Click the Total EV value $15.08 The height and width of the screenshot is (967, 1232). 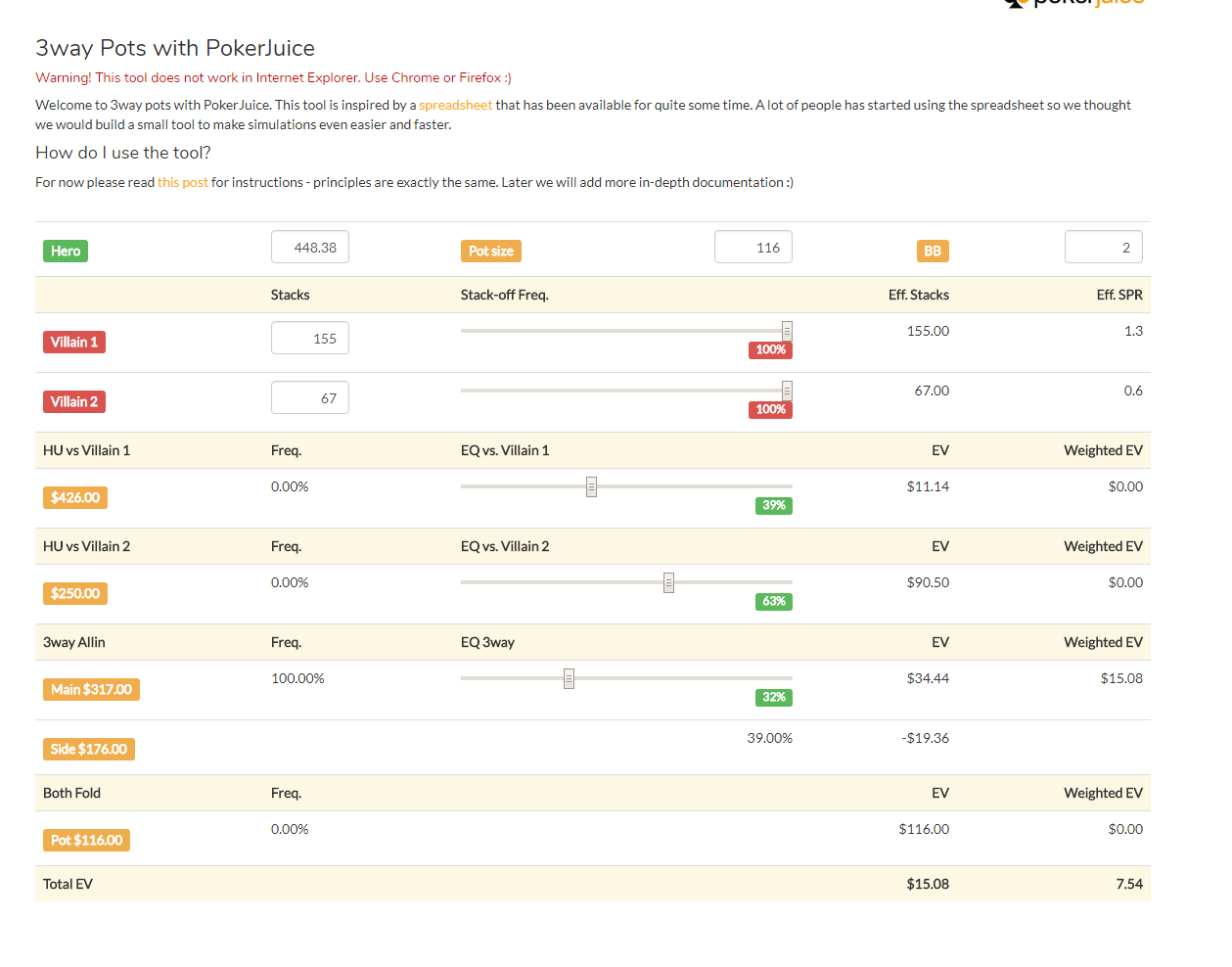pyautogui.click(x=928, y=884)
